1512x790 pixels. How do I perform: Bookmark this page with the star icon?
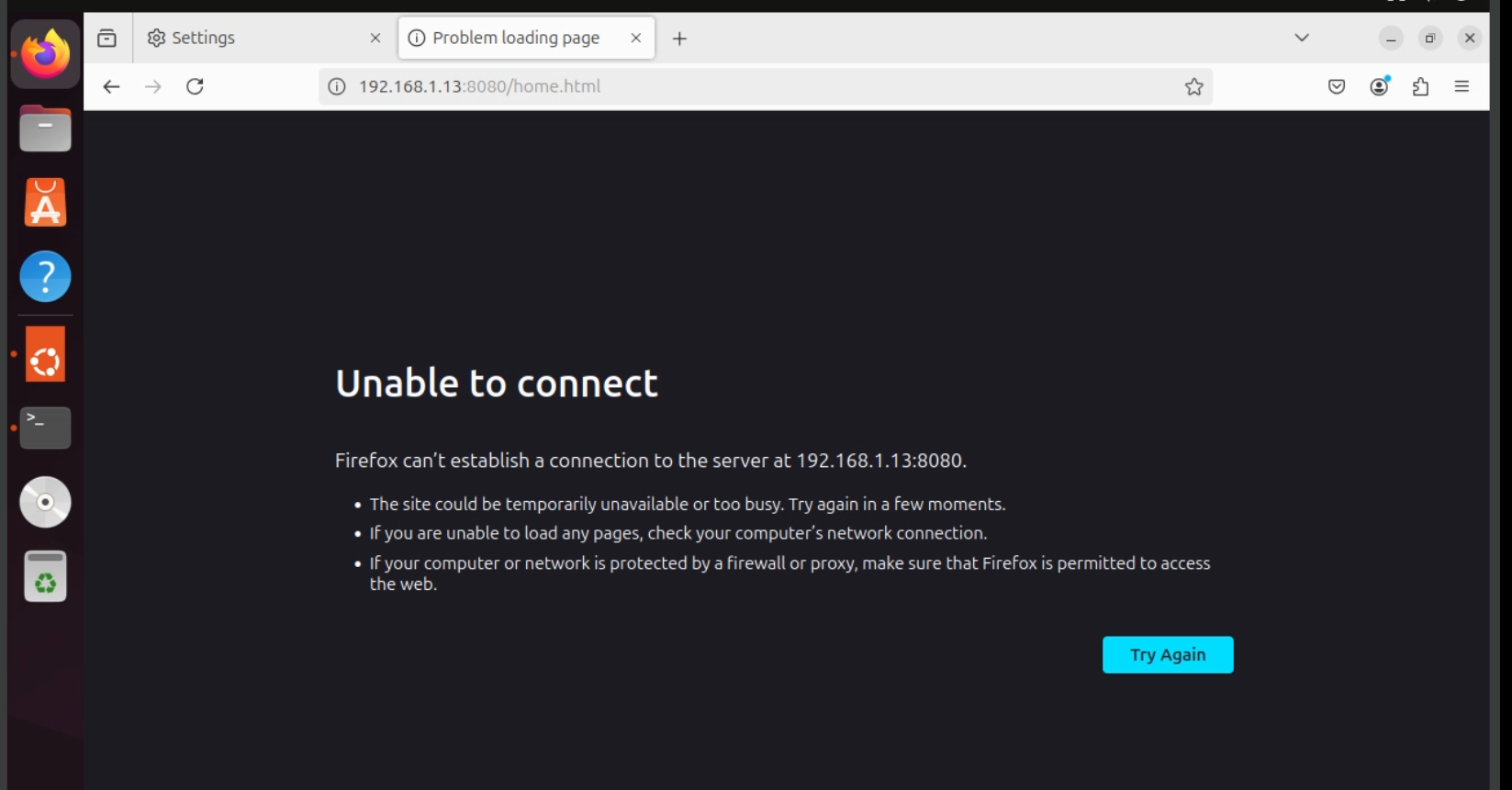pyautogui.click(x=1193, y=86)
